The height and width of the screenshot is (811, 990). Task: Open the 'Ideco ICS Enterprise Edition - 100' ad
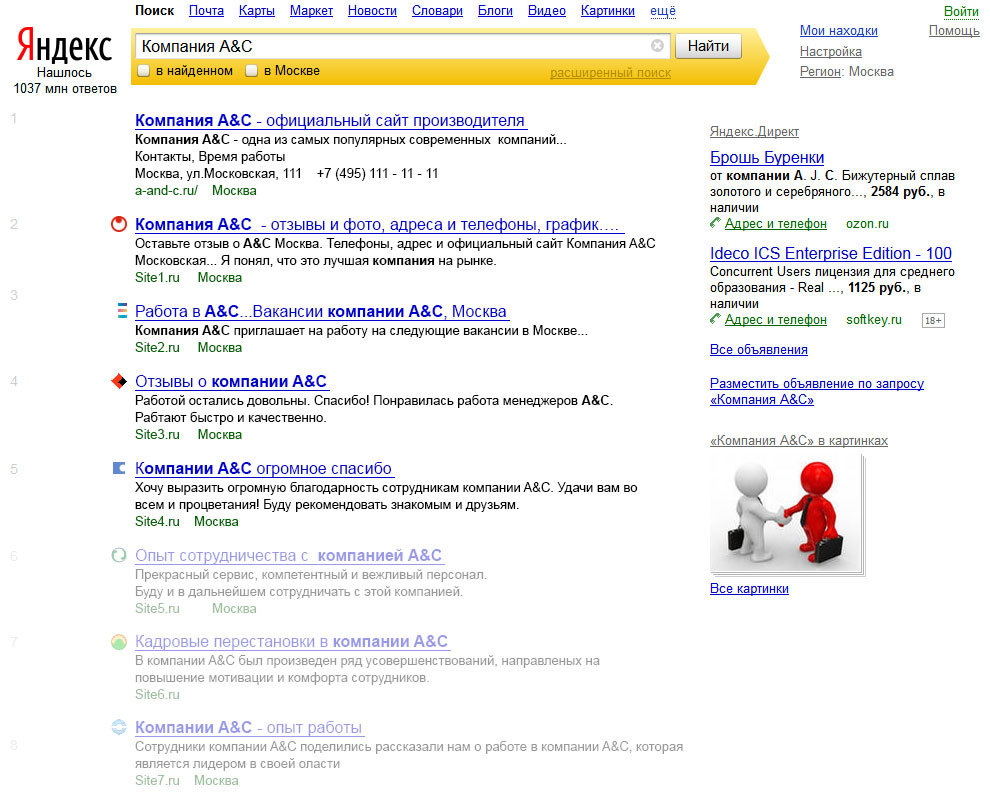click(x=830, y=253)
